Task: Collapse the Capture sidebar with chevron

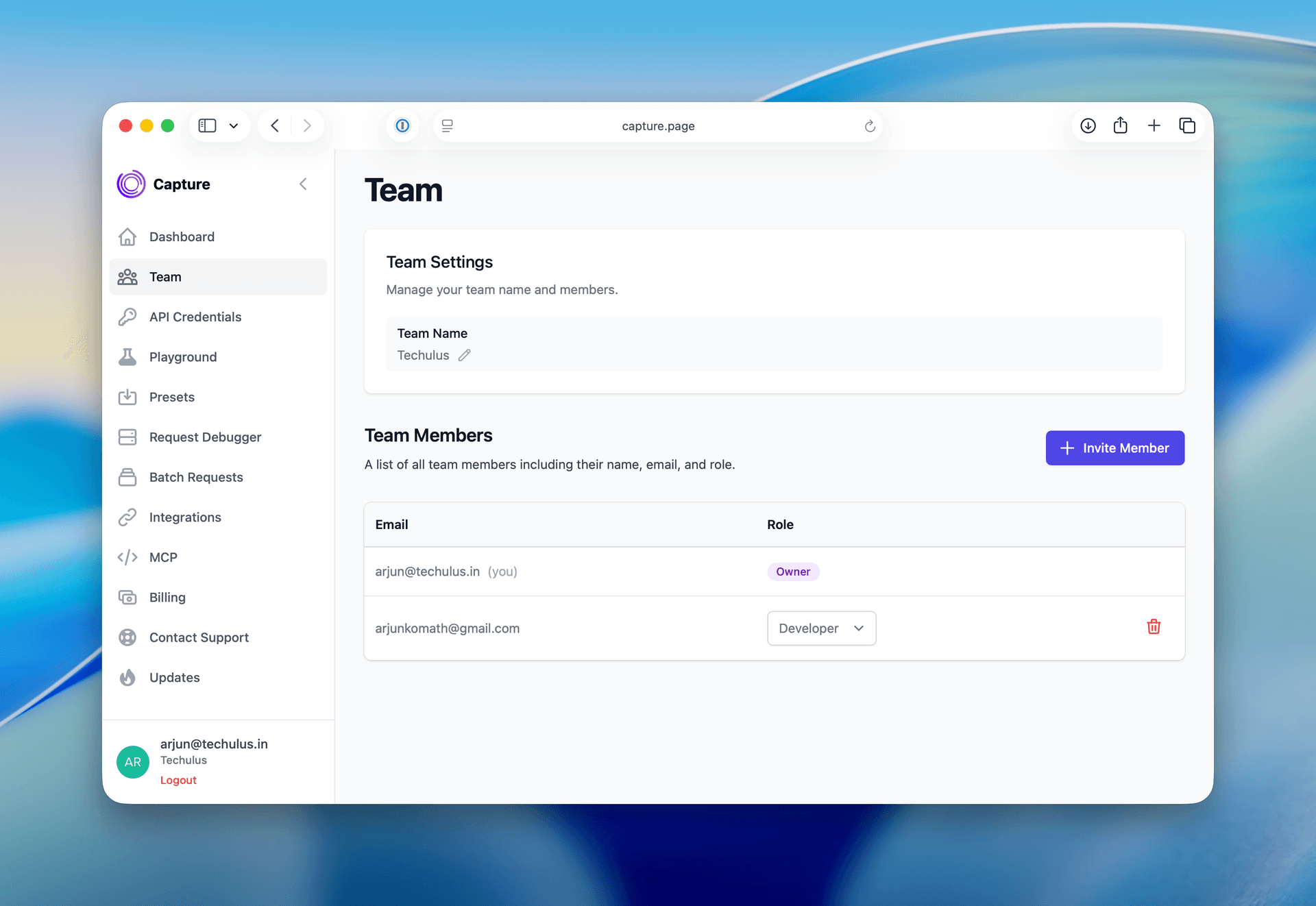Action: [x=303, y=184]
